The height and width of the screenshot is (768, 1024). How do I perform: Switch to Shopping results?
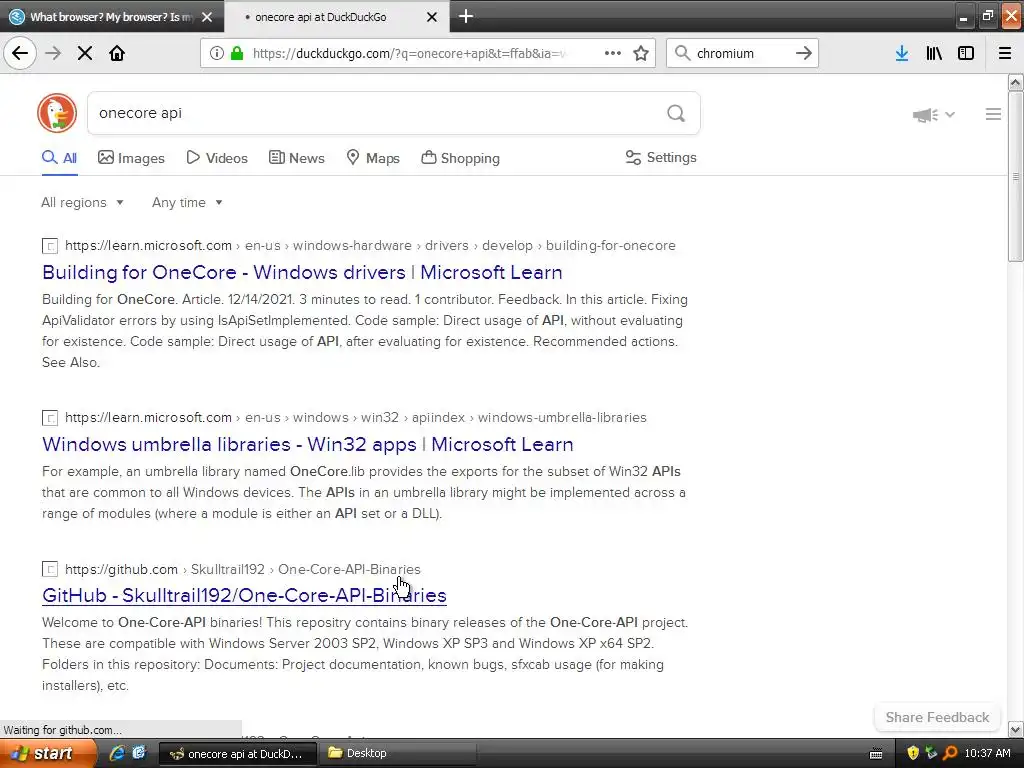click(460, 158)
